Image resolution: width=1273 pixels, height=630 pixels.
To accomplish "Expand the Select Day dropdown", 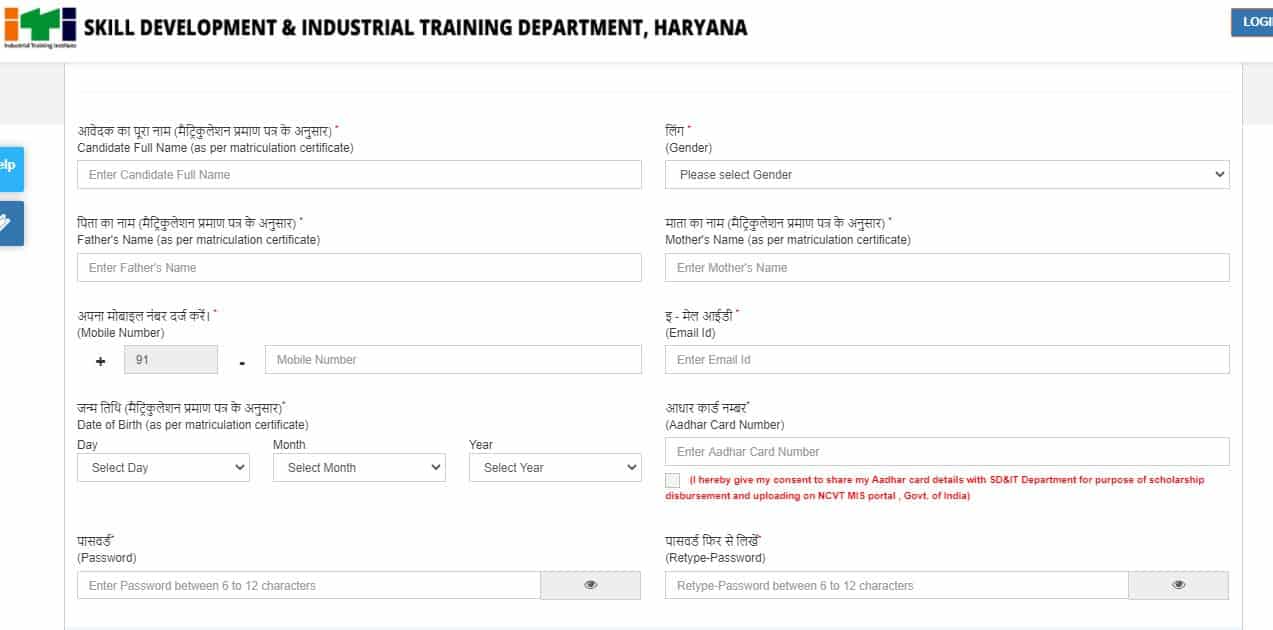I will pos(162,467).
